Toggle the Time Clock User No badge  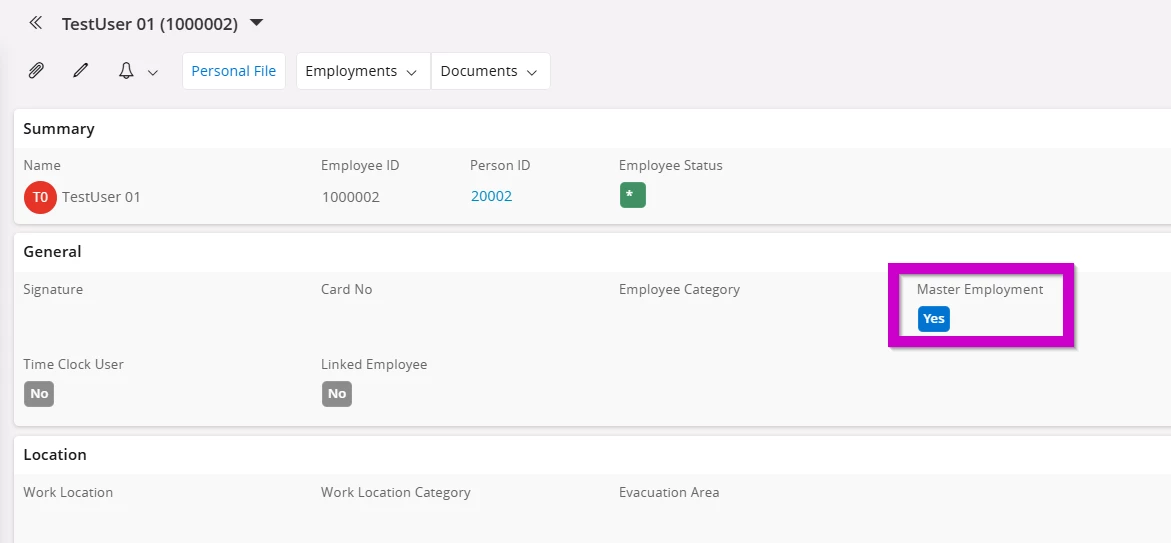(39, 394)
